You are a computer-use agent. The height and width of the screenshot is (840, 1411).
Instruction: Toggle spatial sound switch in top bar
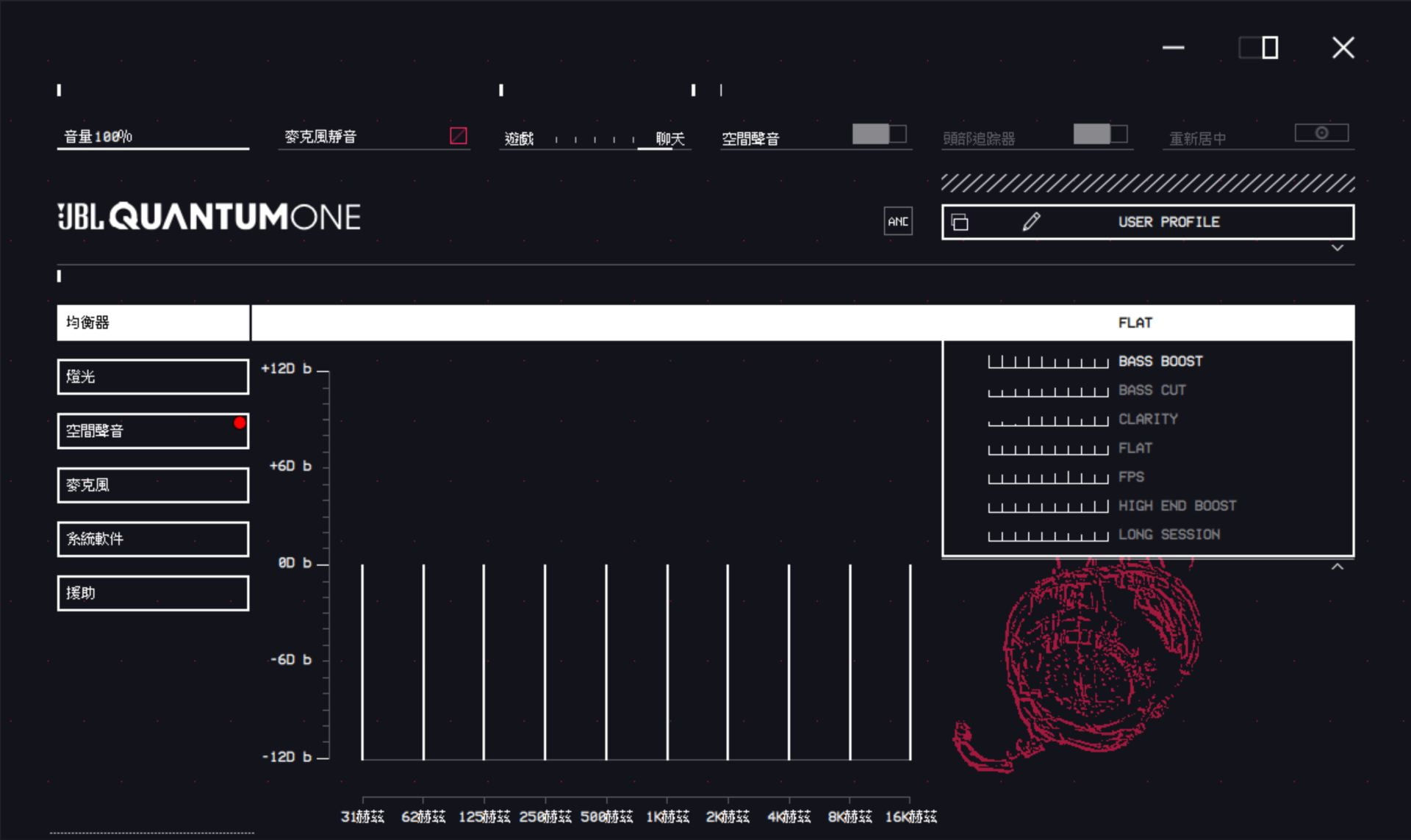coord(879,134)
